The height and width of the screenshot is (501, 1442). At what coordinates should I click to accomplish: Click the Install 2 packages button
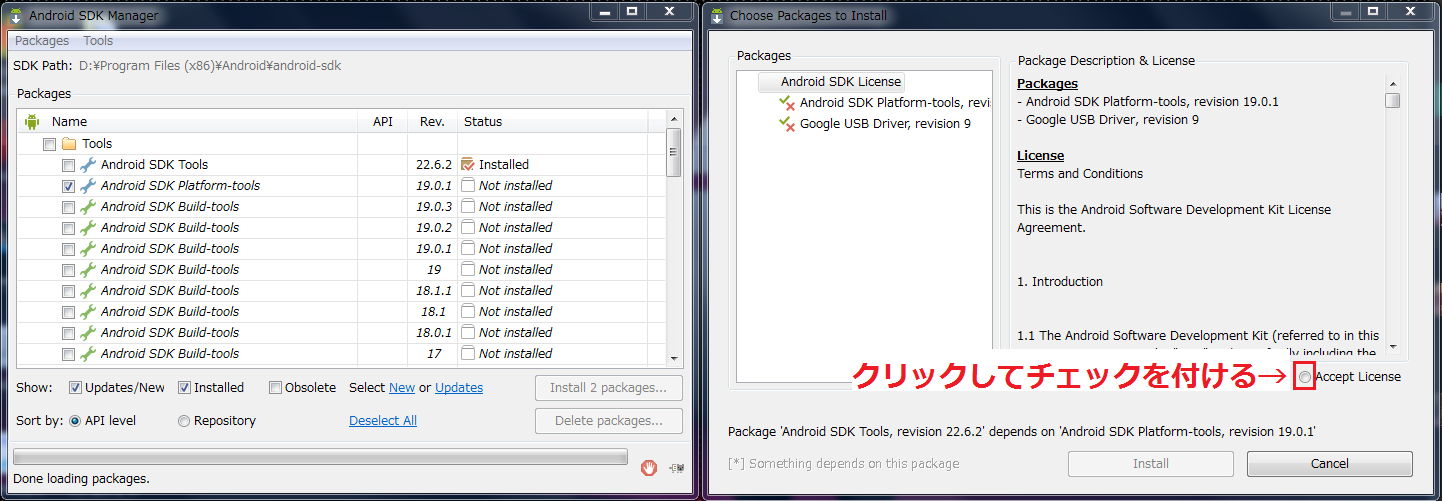609,388
